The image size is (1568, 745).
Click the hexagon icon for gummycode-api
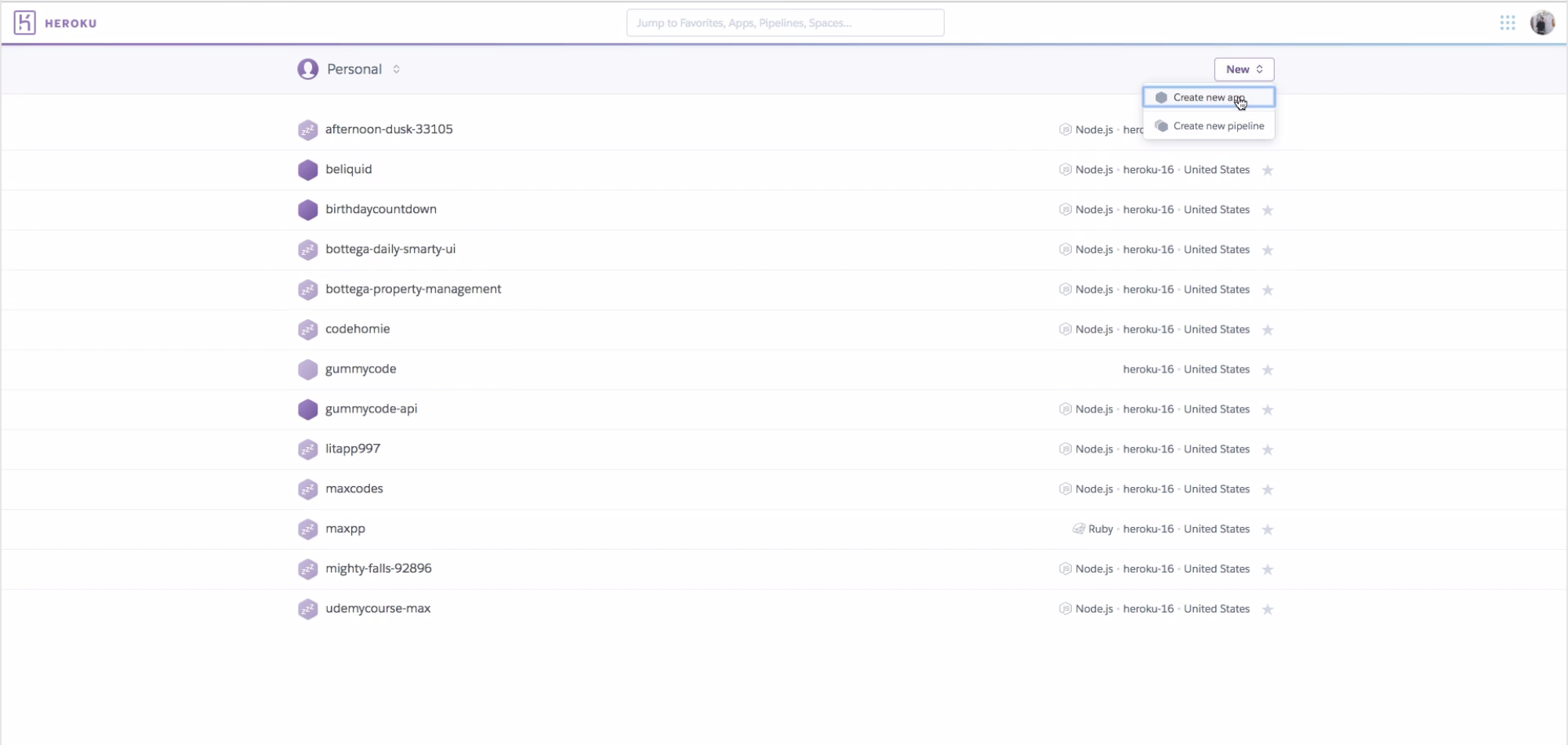pos(308,409)
